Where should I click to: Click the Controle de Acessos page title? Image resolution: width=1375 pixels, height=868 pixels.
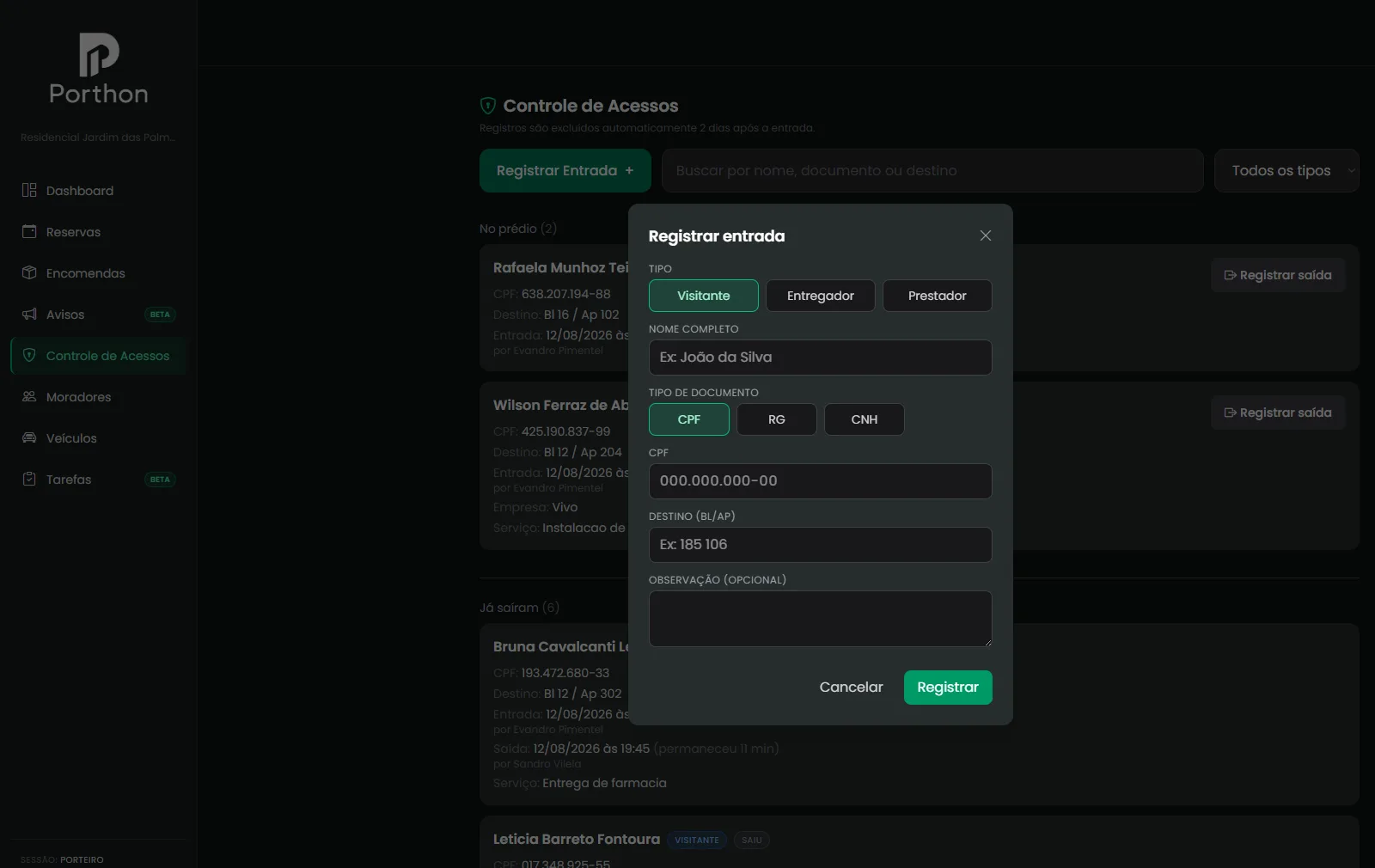pos(590,106)
